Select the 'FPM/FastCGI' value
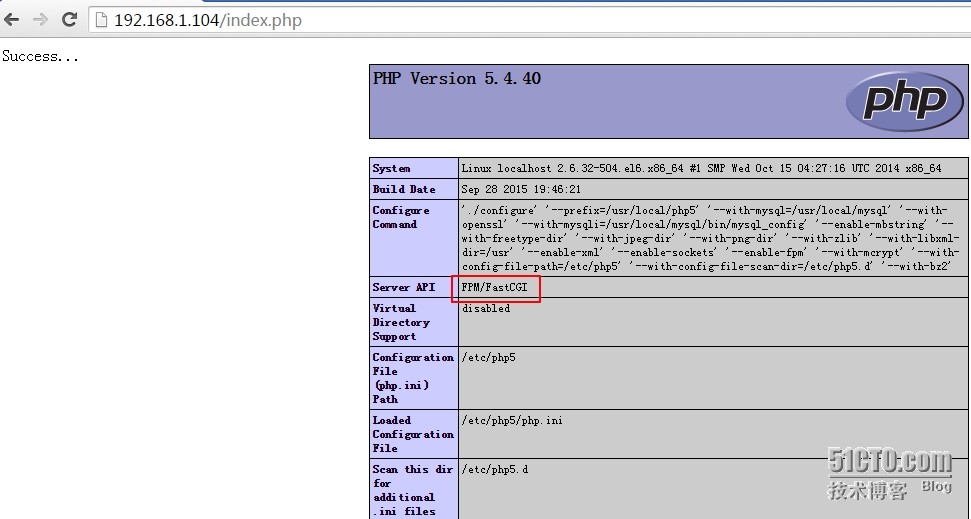971x519 pixels. click(x=494, y=287)
